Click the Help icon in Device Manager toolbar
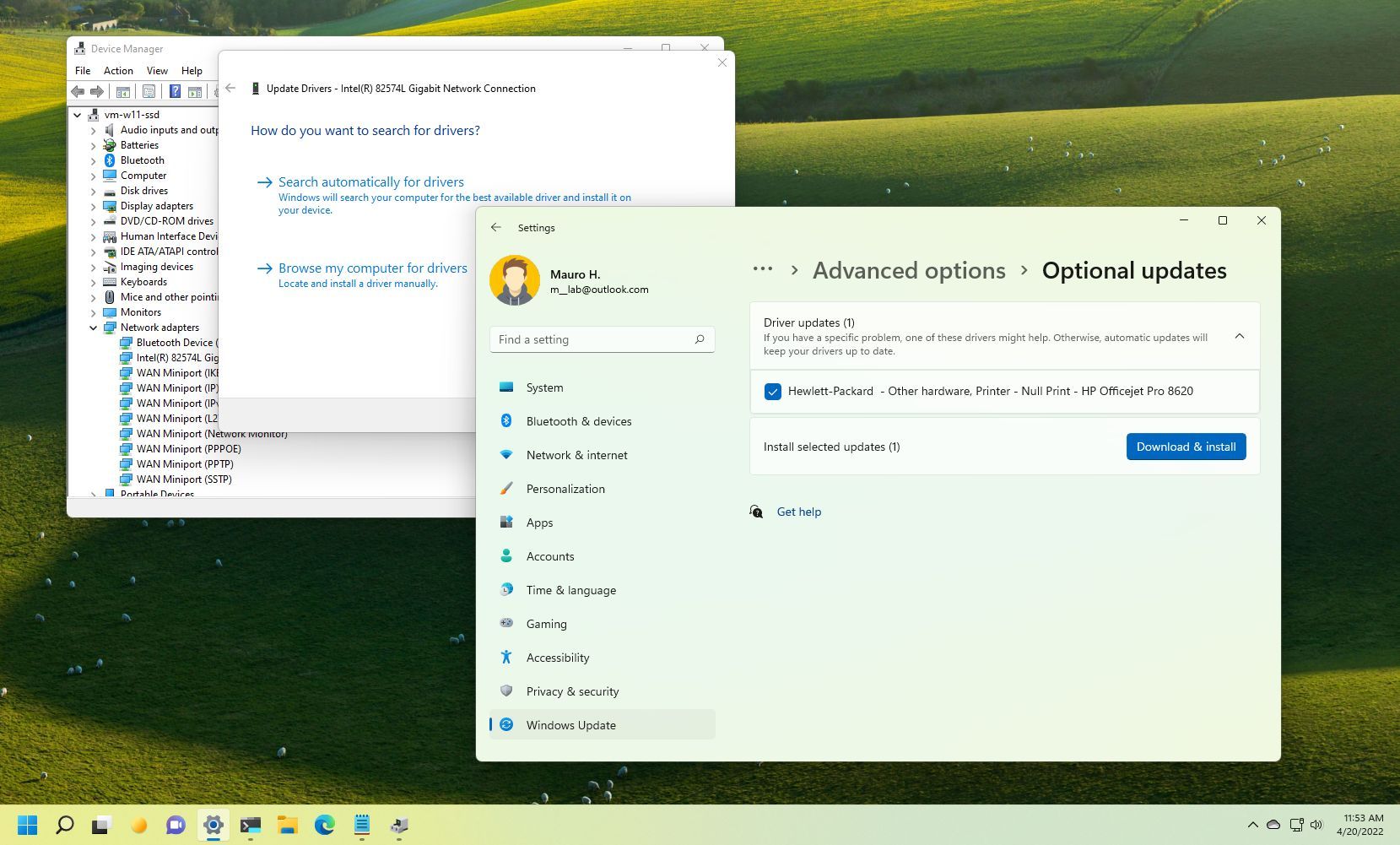The width and height of the screenshot is (1400, 845). [x=176, y=91]
